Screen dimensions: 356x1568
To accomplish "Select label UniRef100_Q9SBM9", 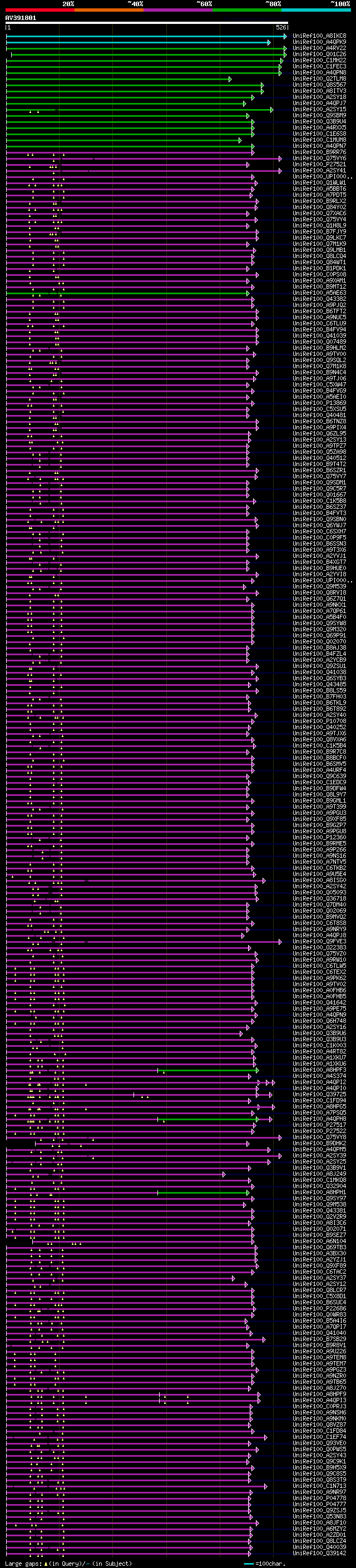I will pos(319,115).
